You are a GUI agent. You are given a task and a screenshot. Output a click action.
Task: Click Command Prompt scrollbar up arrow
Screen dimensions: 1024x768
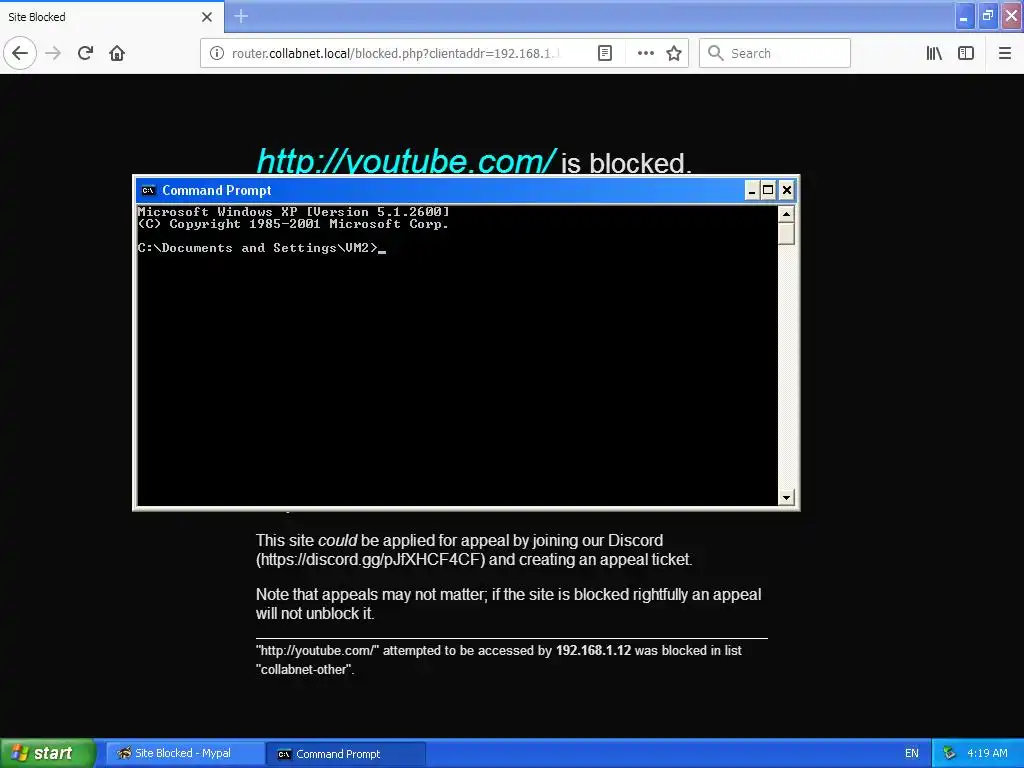tap(786, 214)
